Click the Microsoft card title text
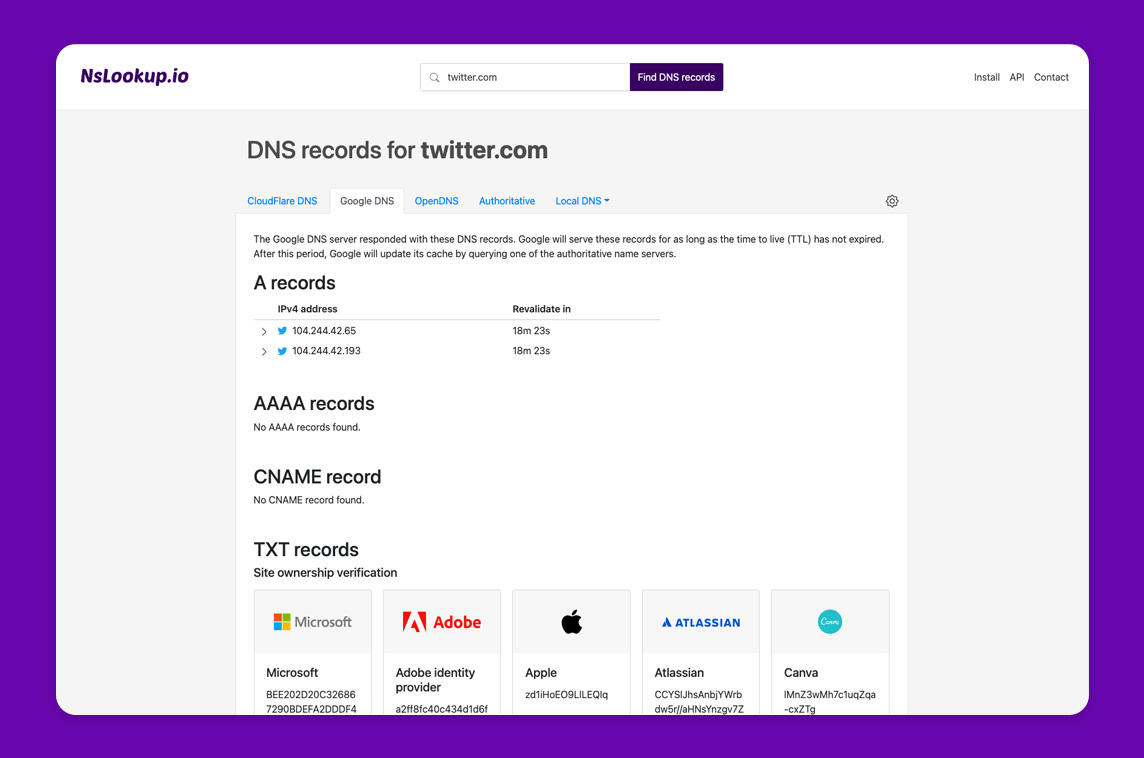The height and width of the screenshot is (758, 1144). point(292,673)
